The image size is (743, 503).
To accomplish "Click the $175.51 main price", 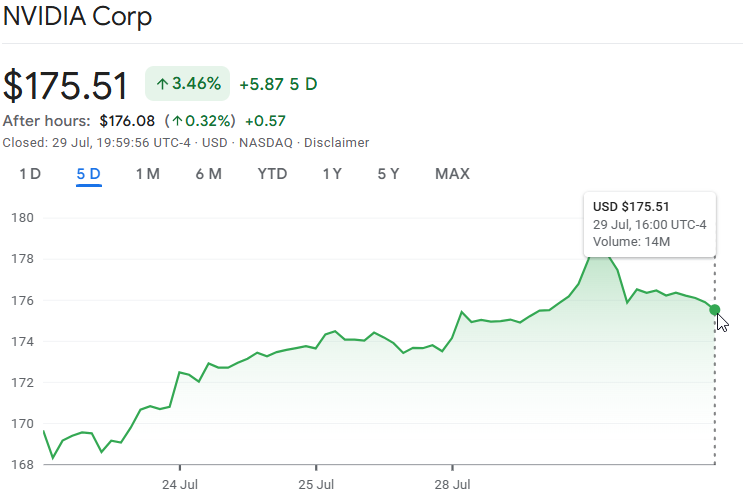I will [x=65, y=86].
